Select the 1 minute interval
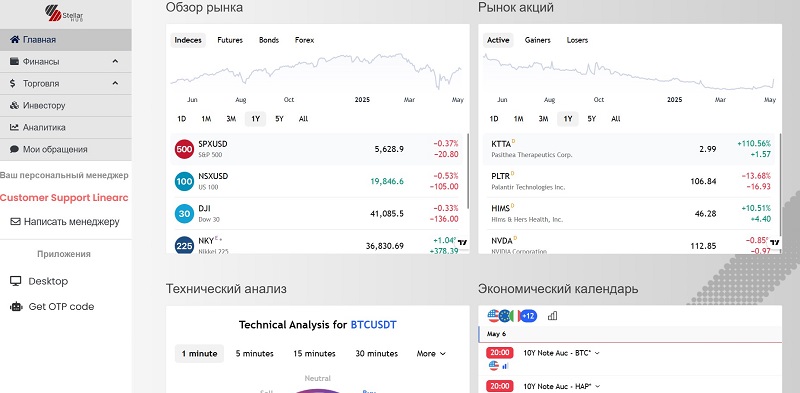 [x=199, y=354]
